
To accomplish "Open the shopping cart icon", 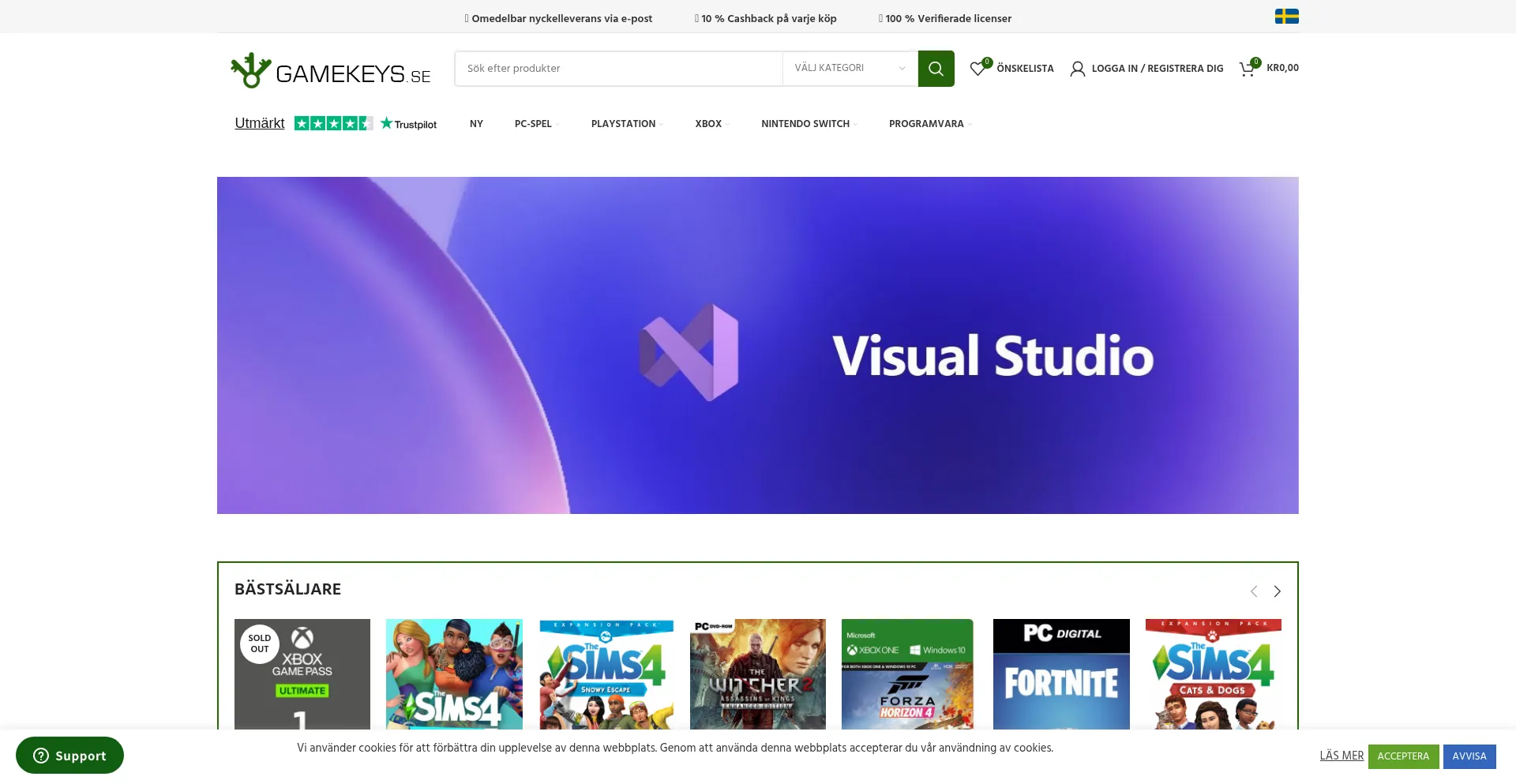I will pos(1247,69).
